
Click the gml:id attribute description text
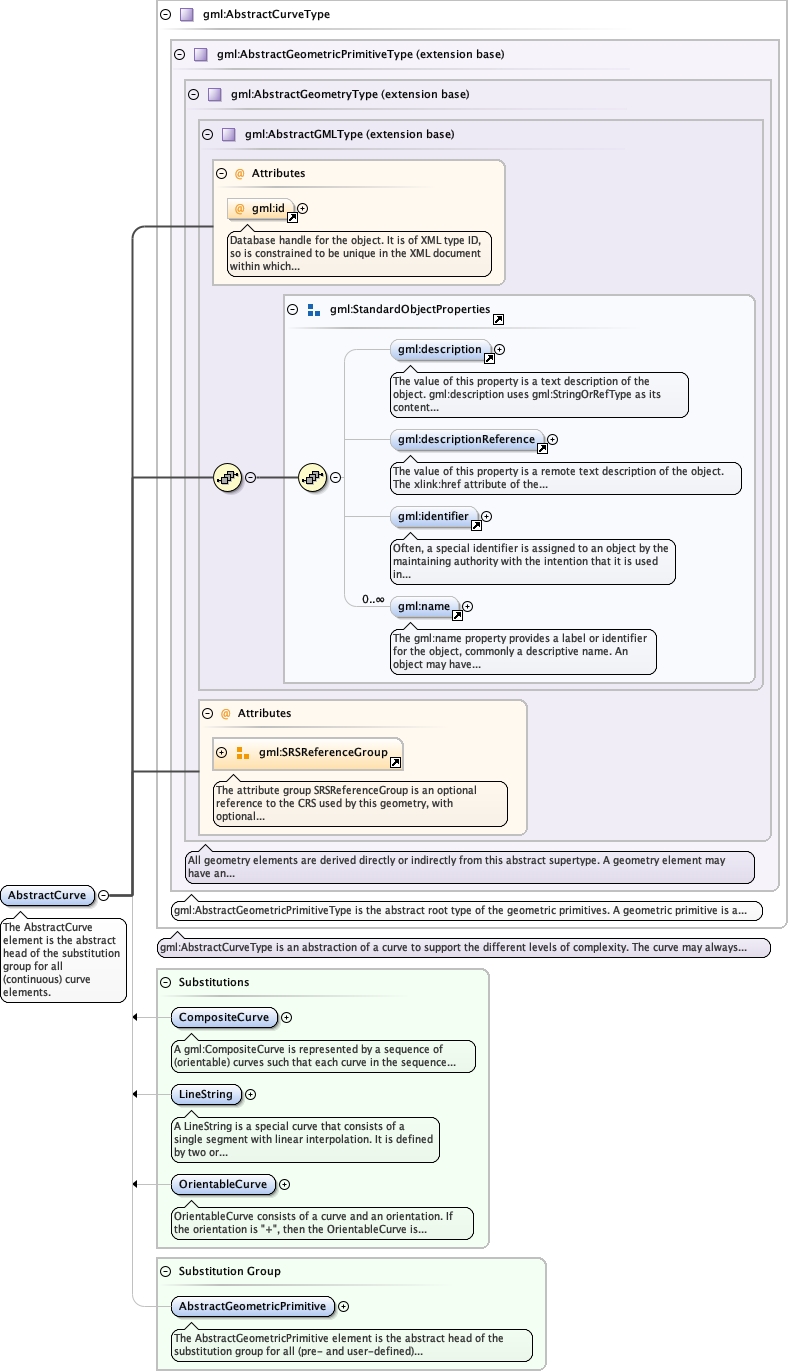tap(355, 253)
